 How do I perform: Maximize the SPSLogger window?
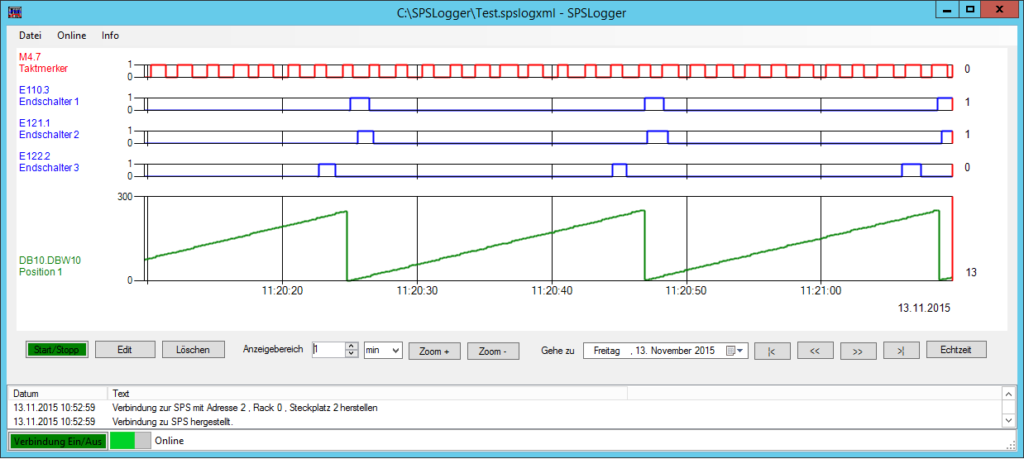pos(970,9)
